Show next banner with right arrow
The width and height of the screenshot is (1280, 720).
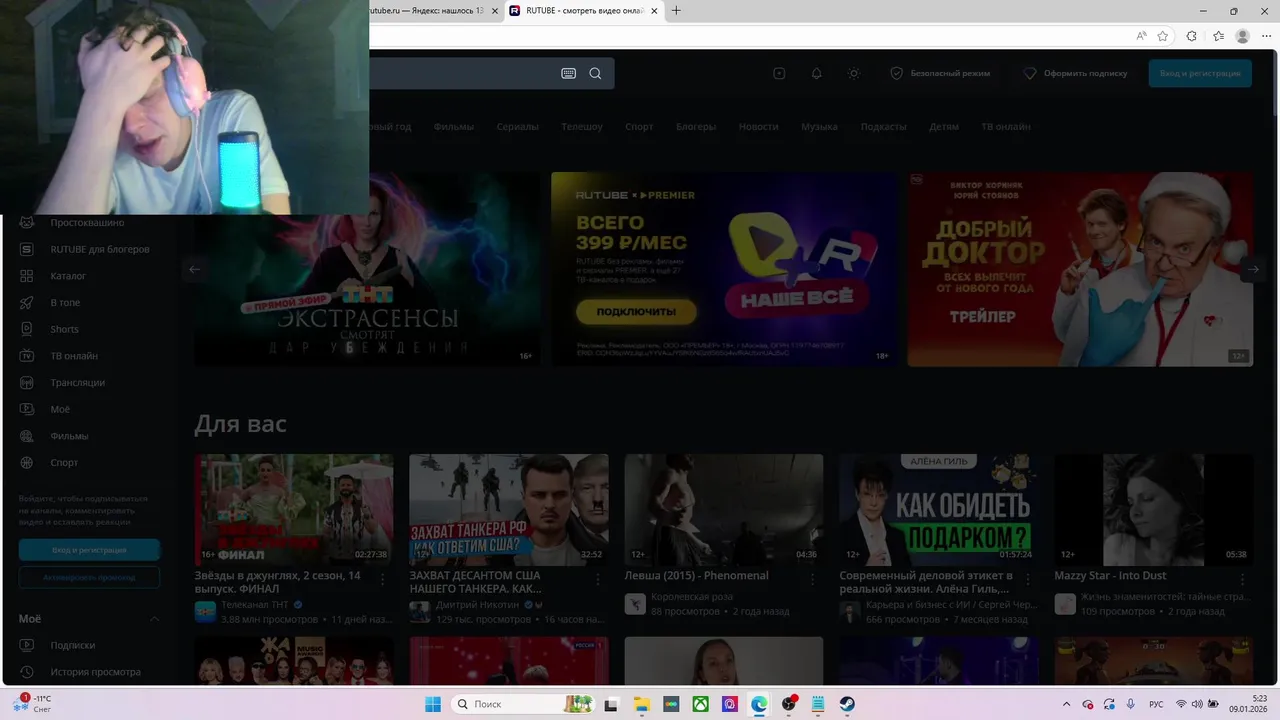point(1252,269)
